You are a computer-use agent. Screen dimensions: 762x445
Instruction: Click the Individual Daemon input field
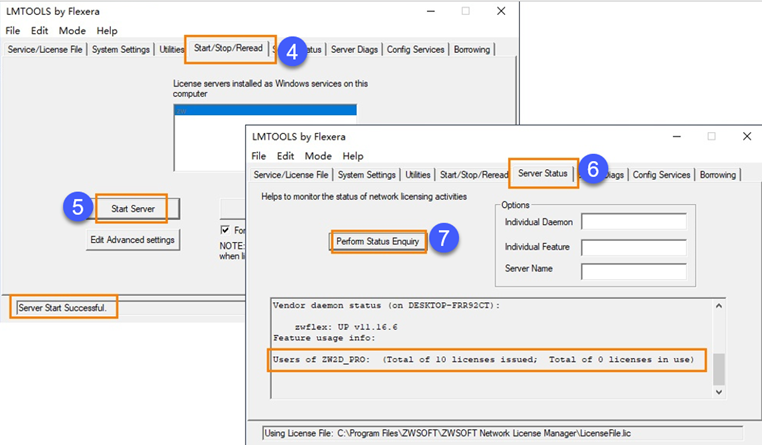click(634, 222)
